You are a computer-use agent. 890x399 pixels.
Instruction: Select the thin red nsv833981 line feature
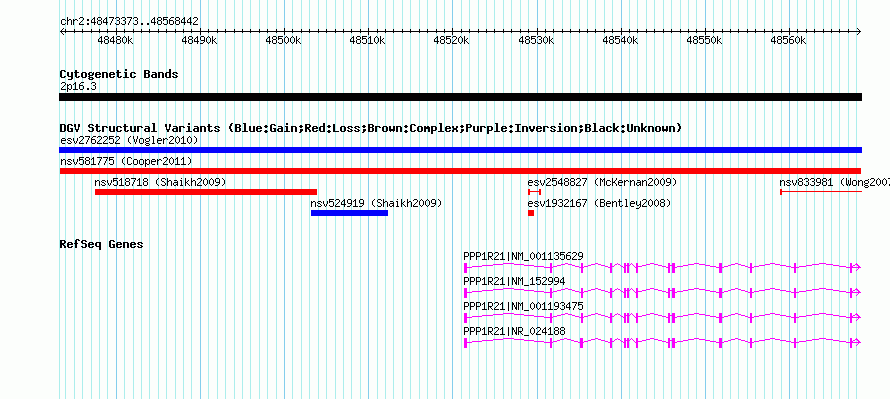tap(821, 192)
